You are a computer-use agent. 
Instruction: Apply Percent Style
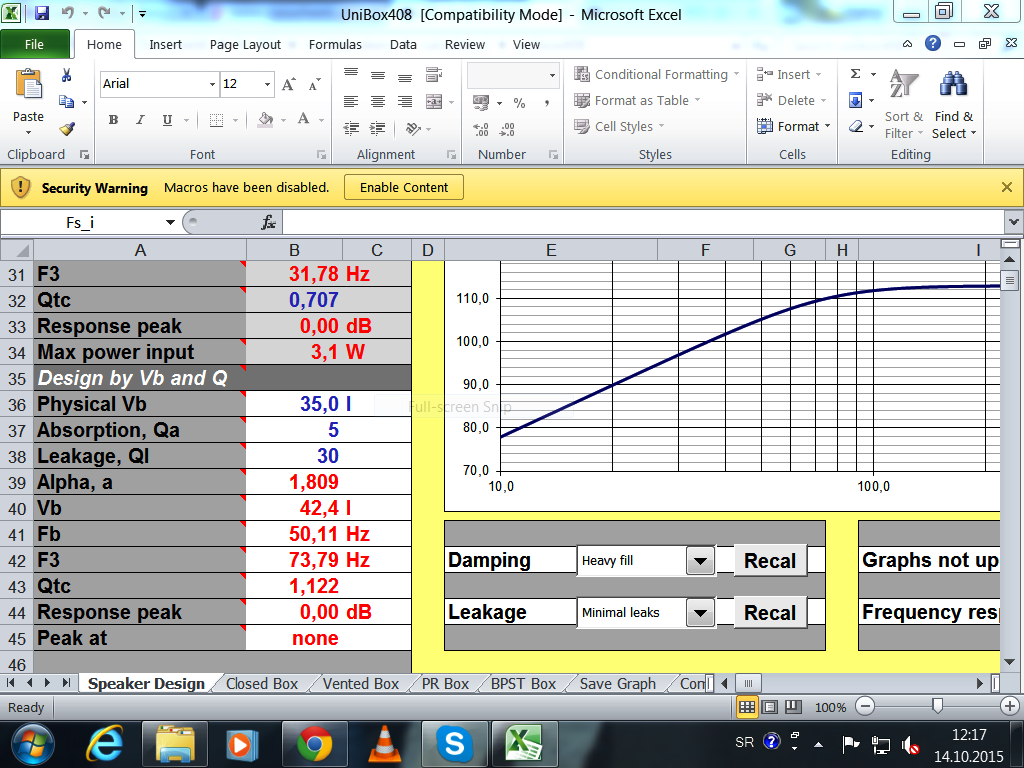click(519, 103)
